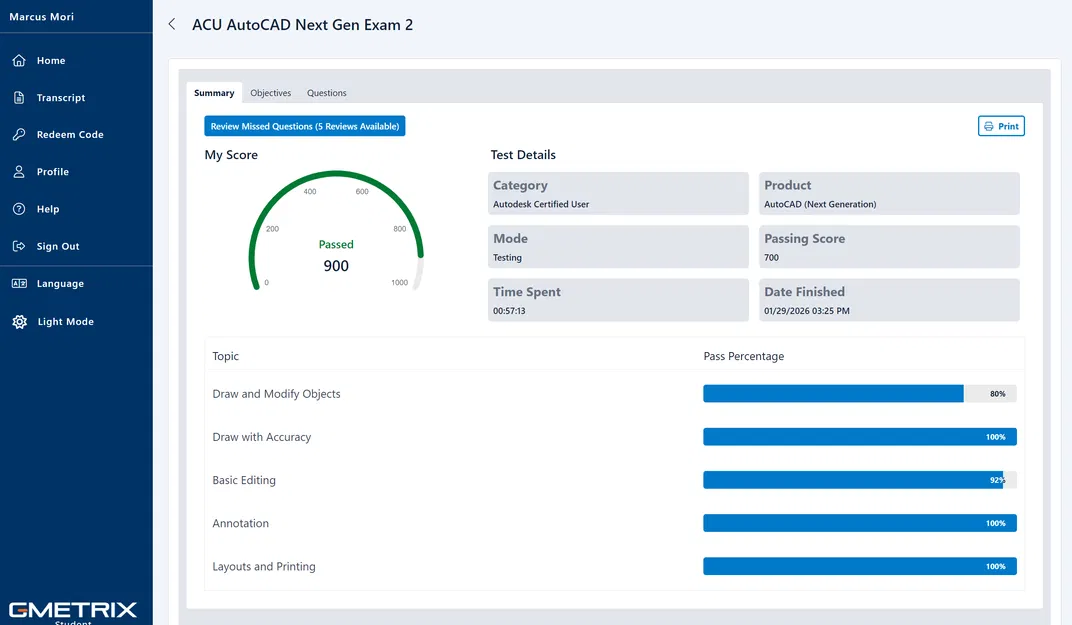Image resolution: width=1072 pixels, height=625 pixels.
Task: Open the Transcript page link
Action: 61,98
